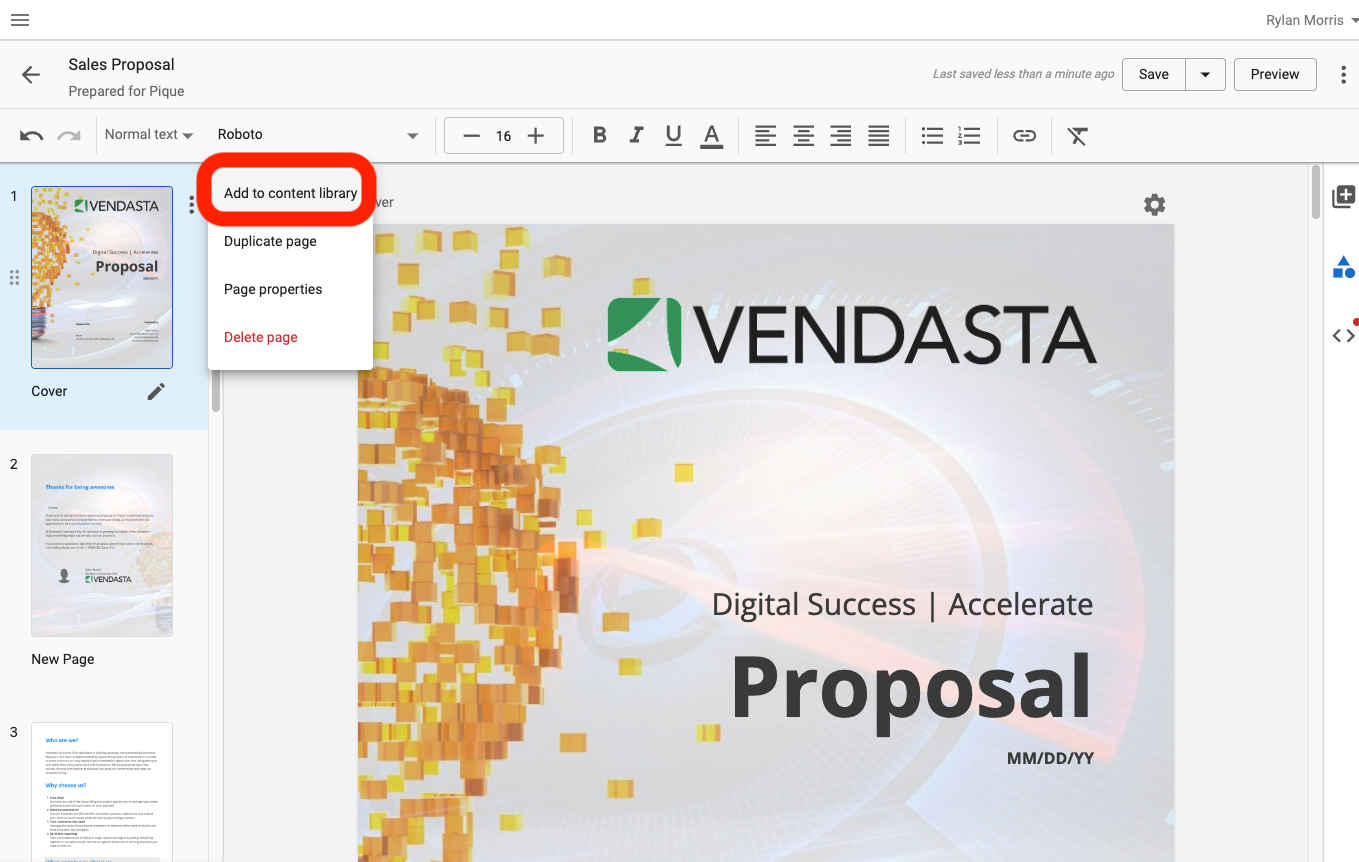This screenshot has height=862, width=1359.
Task: Open the Cover page three-dot menu
Action: pos(191,205)
